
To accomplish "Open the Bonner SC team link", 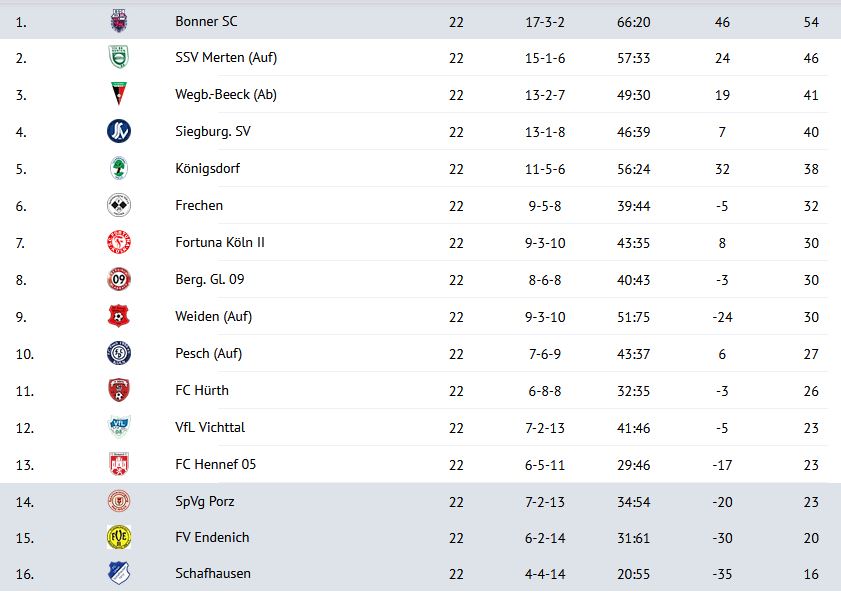I will [206, 21].
